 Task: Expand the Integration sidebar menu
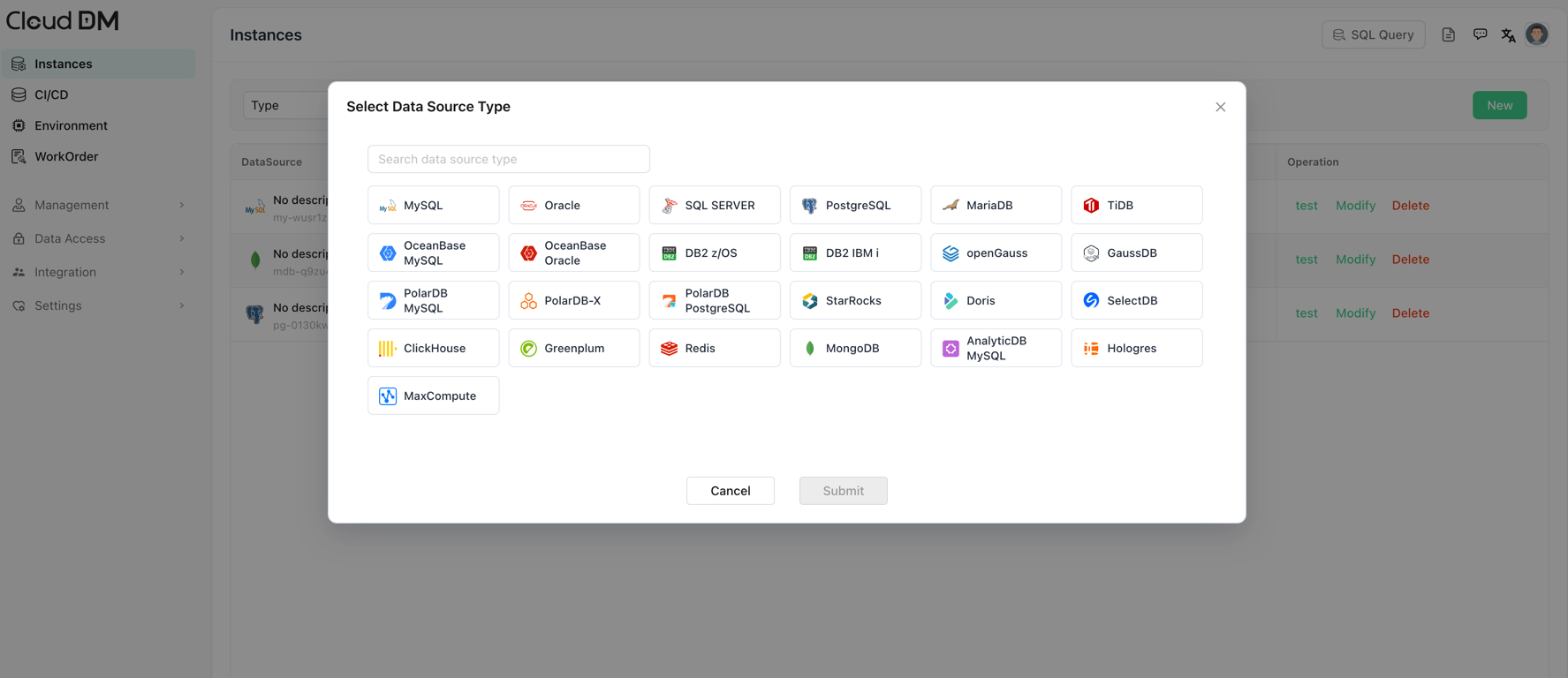pos(98,272)
